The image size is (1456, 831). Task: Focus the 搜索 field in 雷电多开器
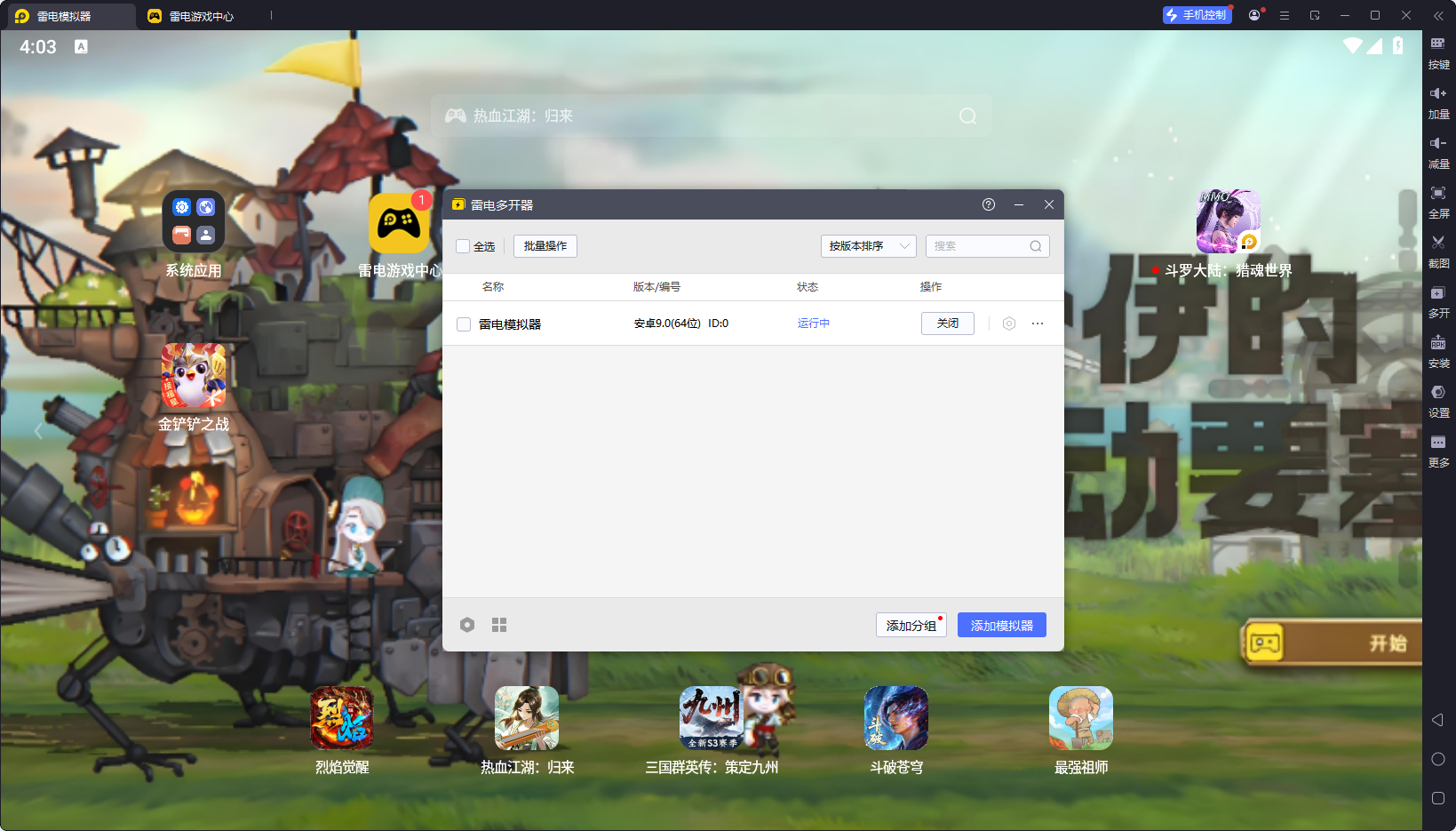(x=988, y=246)
